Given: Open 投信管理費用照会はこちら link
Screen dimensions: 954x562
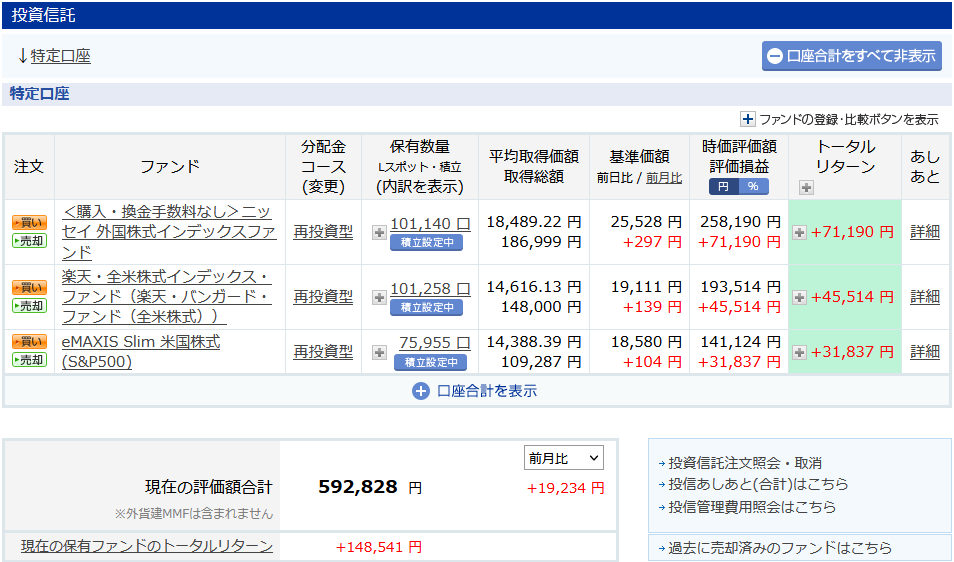Looking at the screenshot, I should [x=752, y=507].
